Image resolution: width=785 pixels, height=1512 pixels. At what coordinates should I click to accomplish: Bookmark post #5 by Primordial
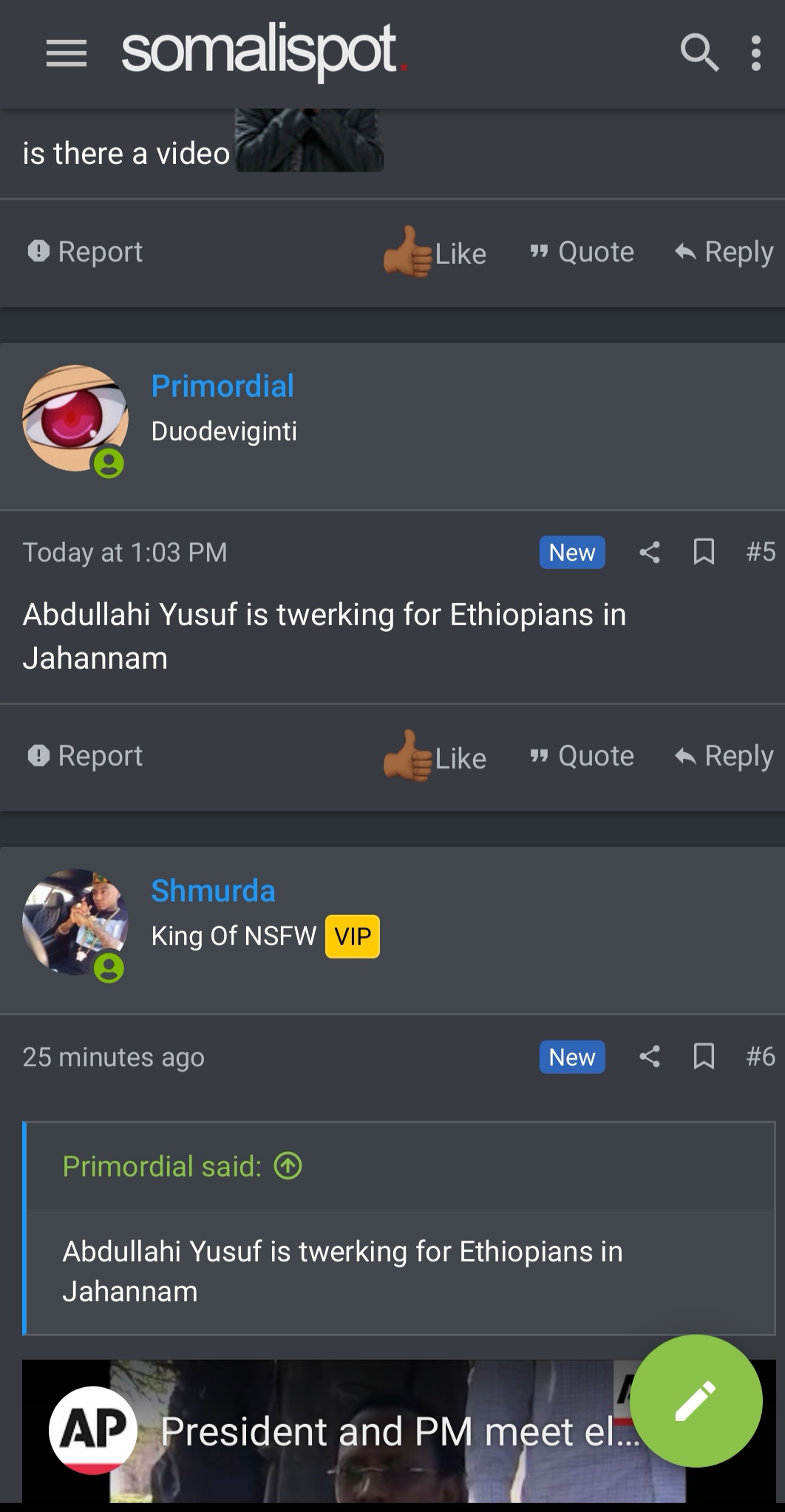(x=704, y=552)
